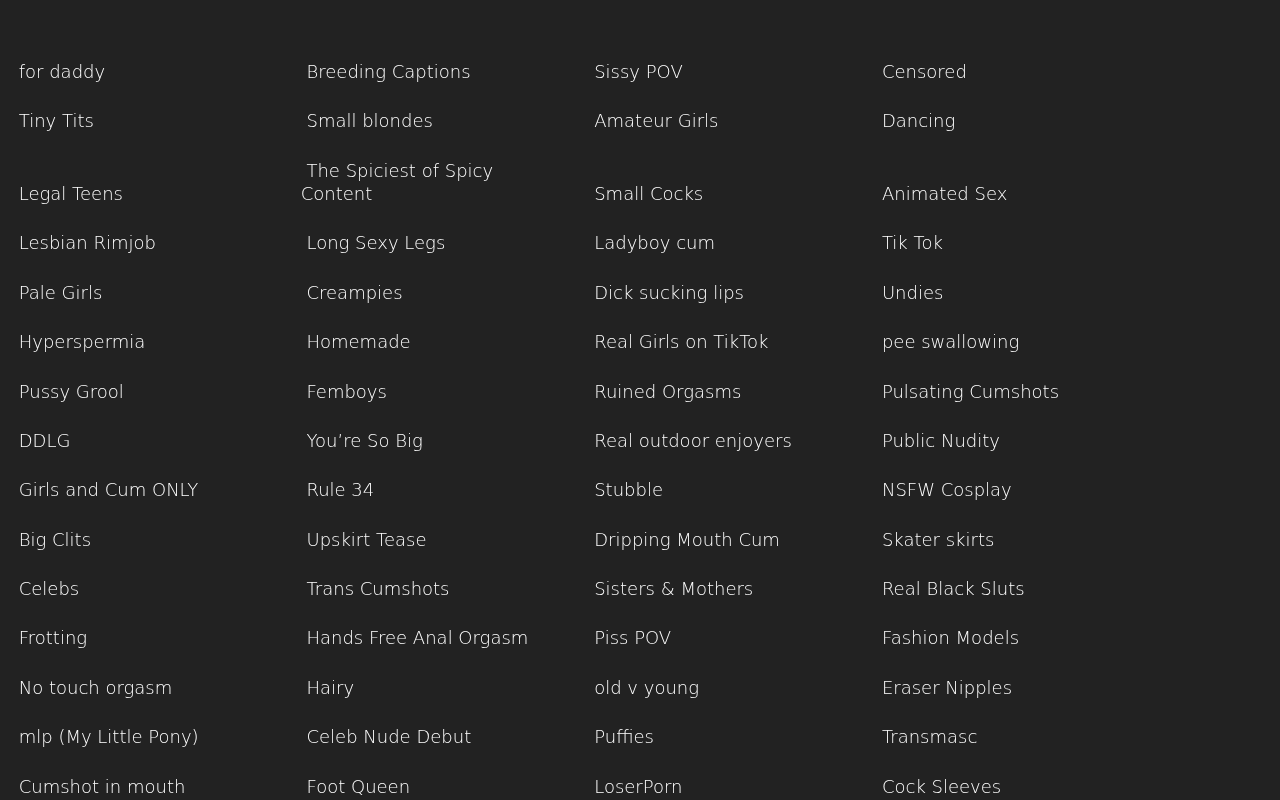Click the Pale Girls link
1280x800 pixels.
point(60,293)
